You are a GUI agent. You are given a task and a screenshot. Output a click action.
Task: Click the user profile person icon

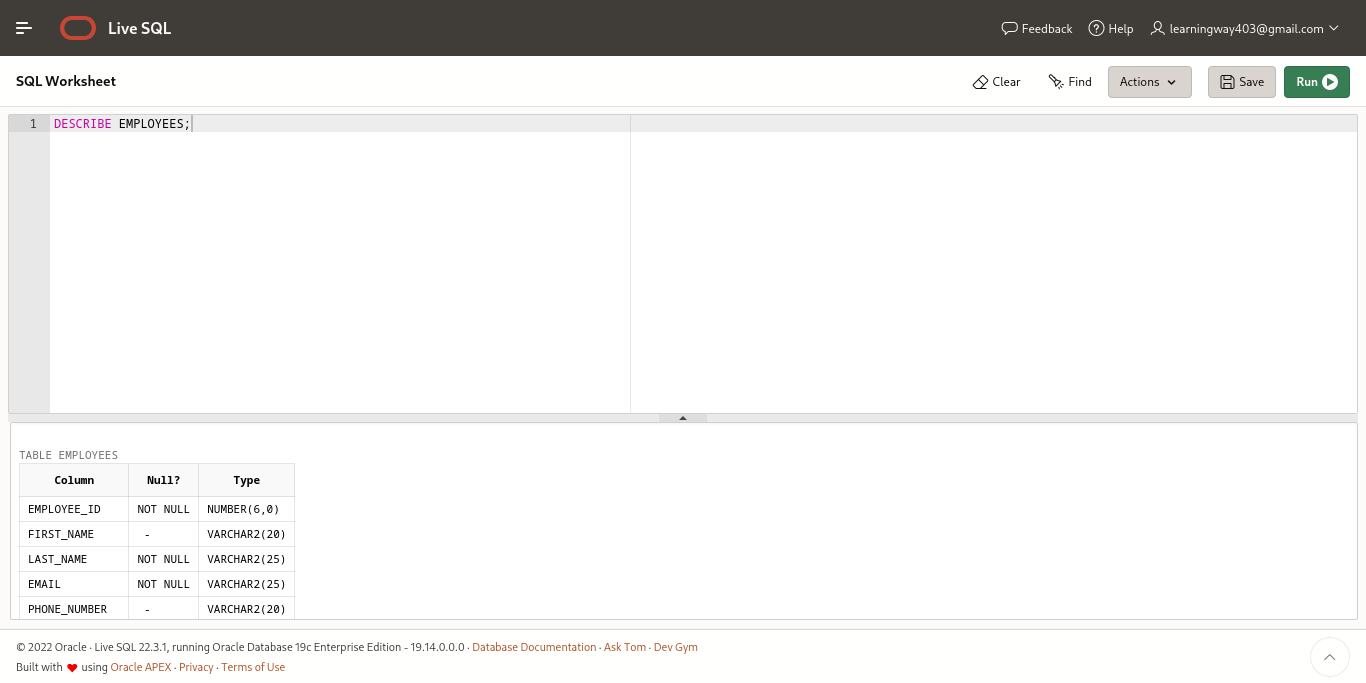click(1157, 28)
